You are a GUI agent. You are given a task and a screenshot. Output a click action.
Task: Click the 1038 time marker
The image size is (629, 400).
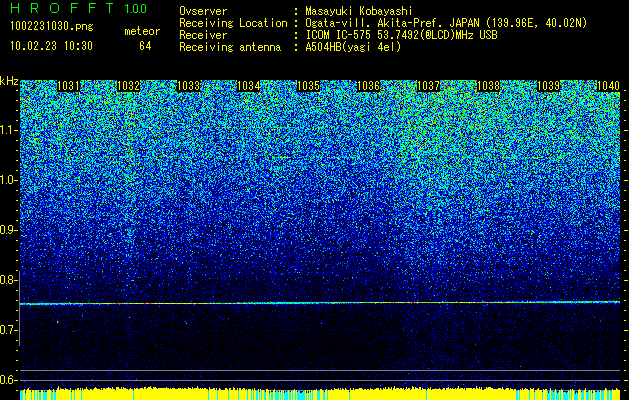tap(489, 86)
